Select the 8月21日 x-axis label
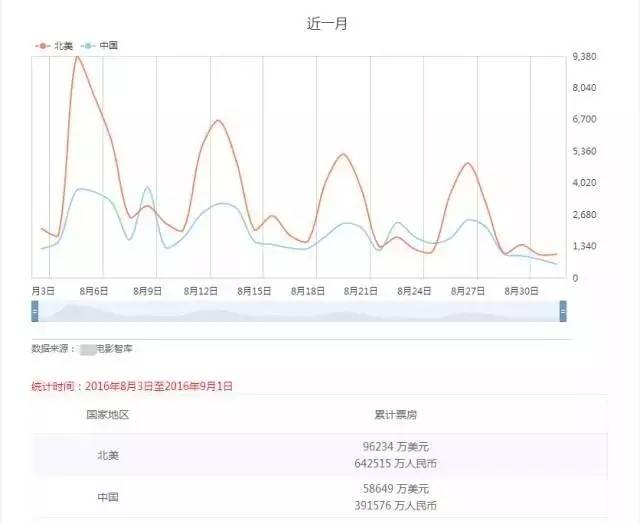 coord(360,290)
